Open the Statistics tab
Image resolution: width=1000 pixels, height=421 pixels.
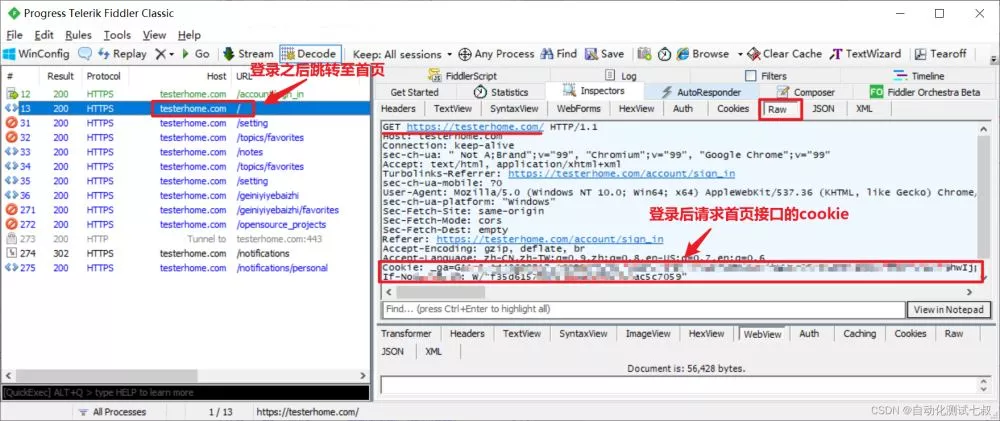coord(501,92)
